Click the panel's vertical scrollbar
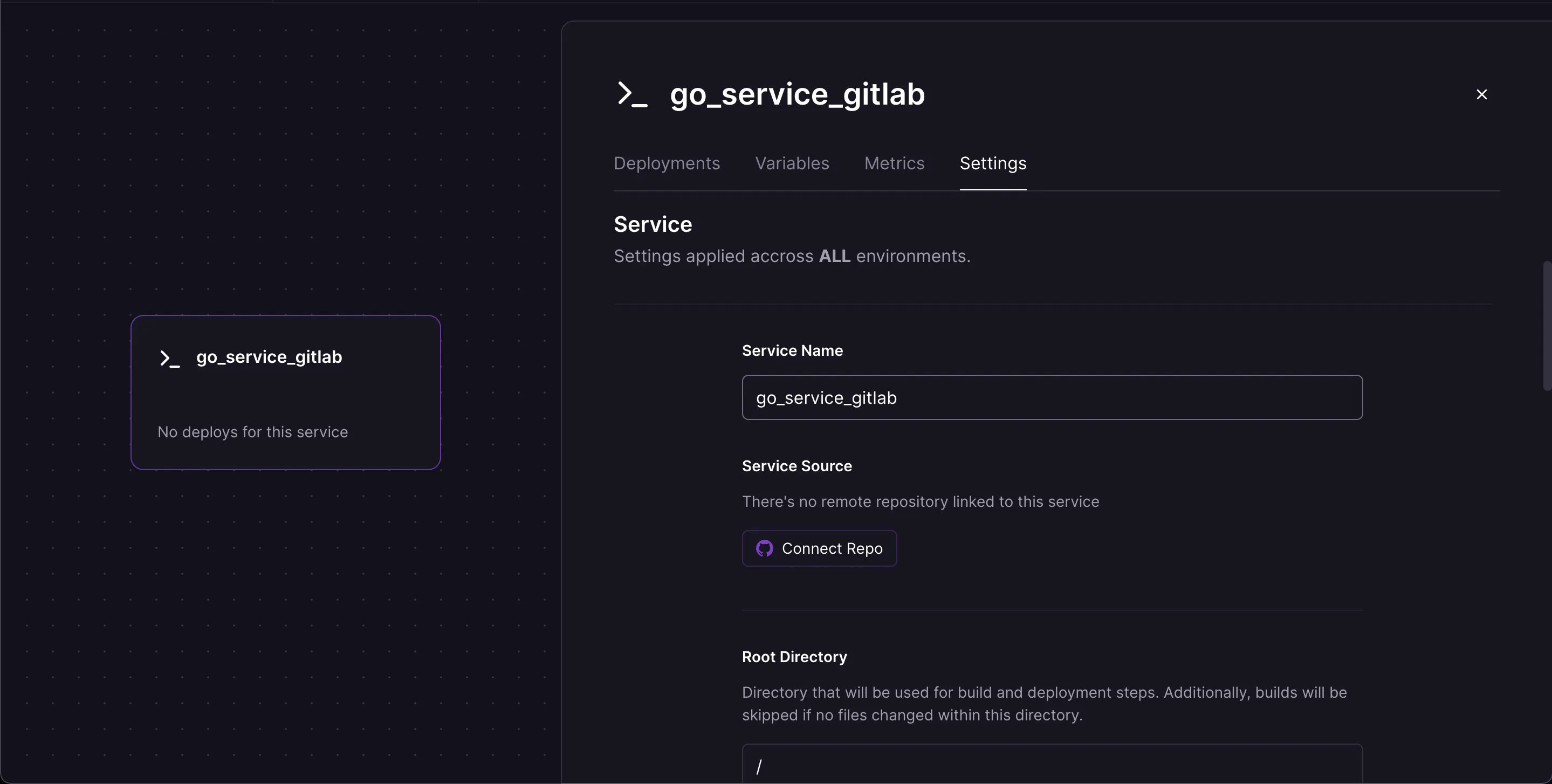 coord(1547,326)
